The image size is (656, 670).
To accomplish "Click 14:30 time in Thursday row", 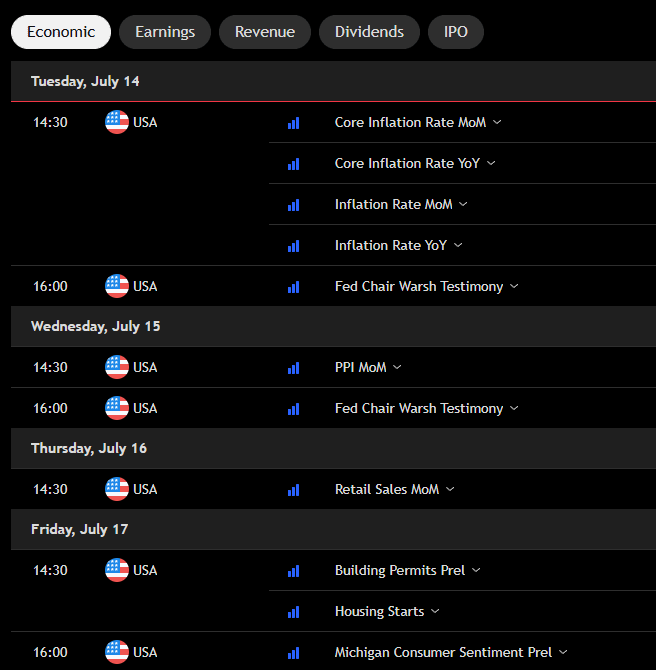I will click(x=50, y=489).
